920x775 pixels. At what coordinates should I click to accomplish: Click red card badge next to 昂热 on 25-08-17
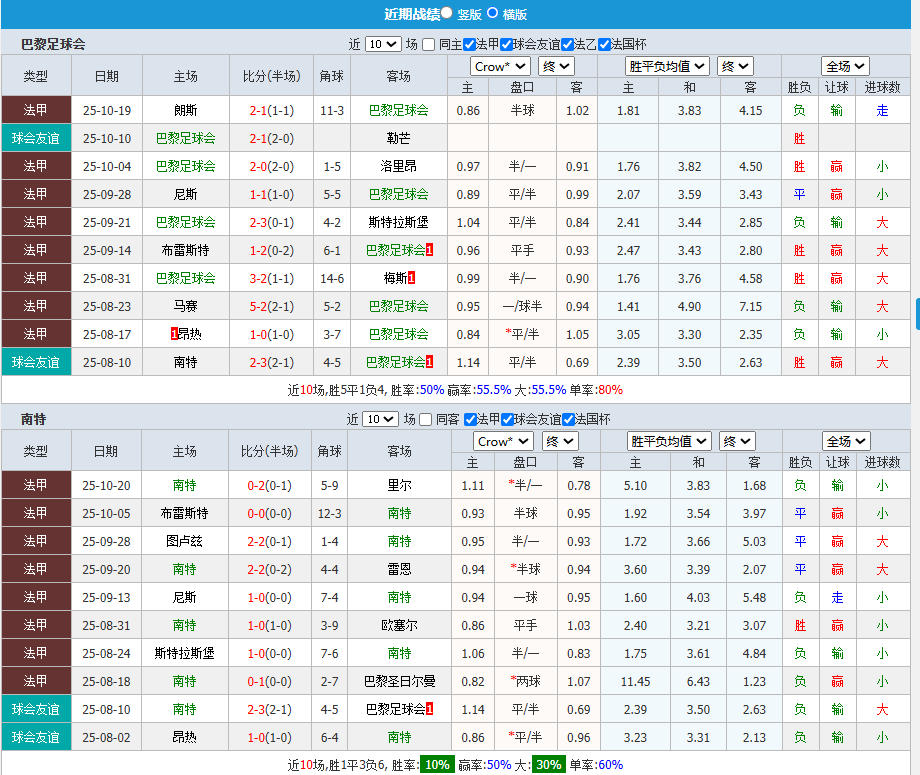(174, 334)
